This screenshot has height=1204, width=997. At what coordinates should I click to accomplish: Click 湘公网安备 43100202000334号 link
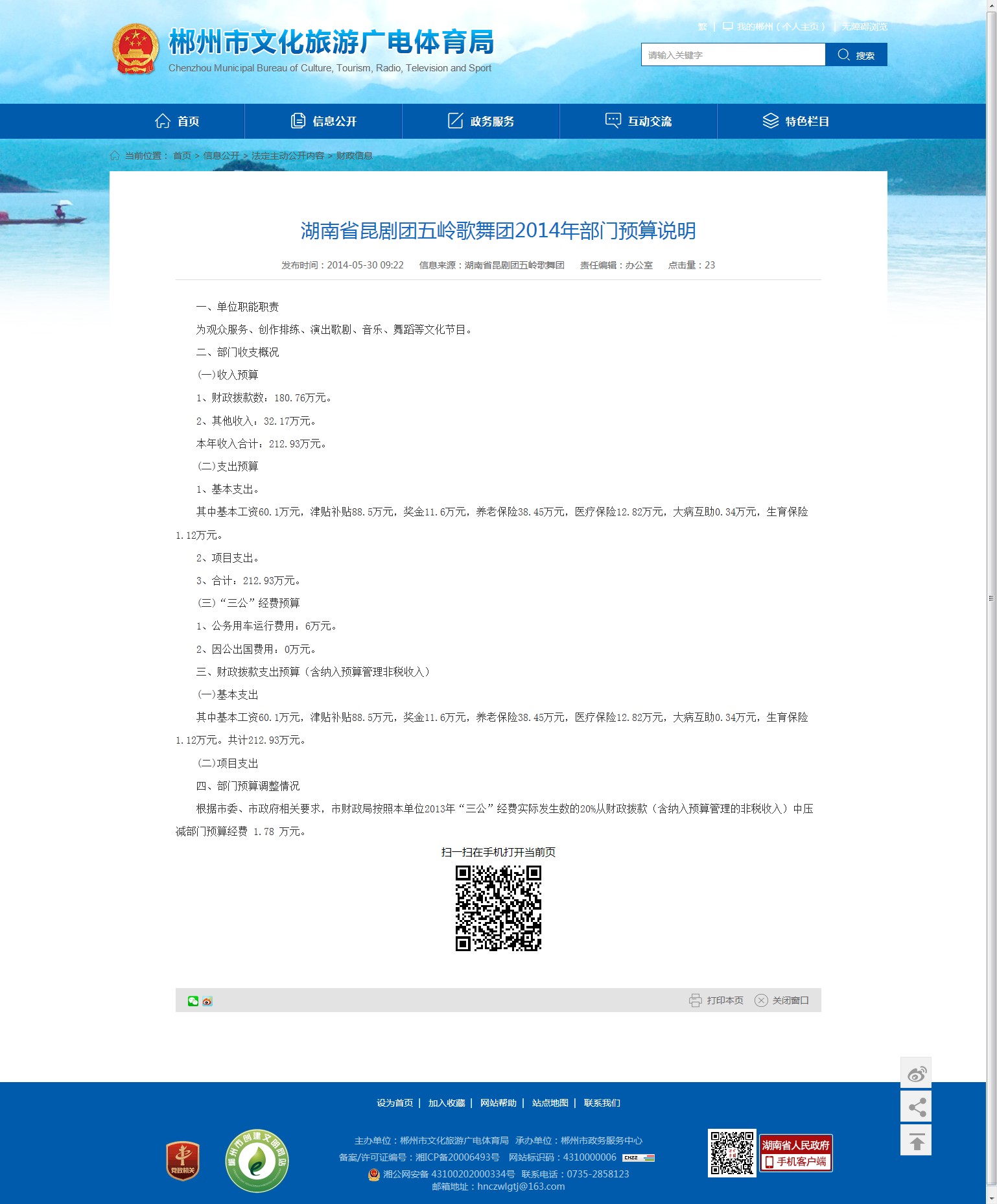point(449,1174)
